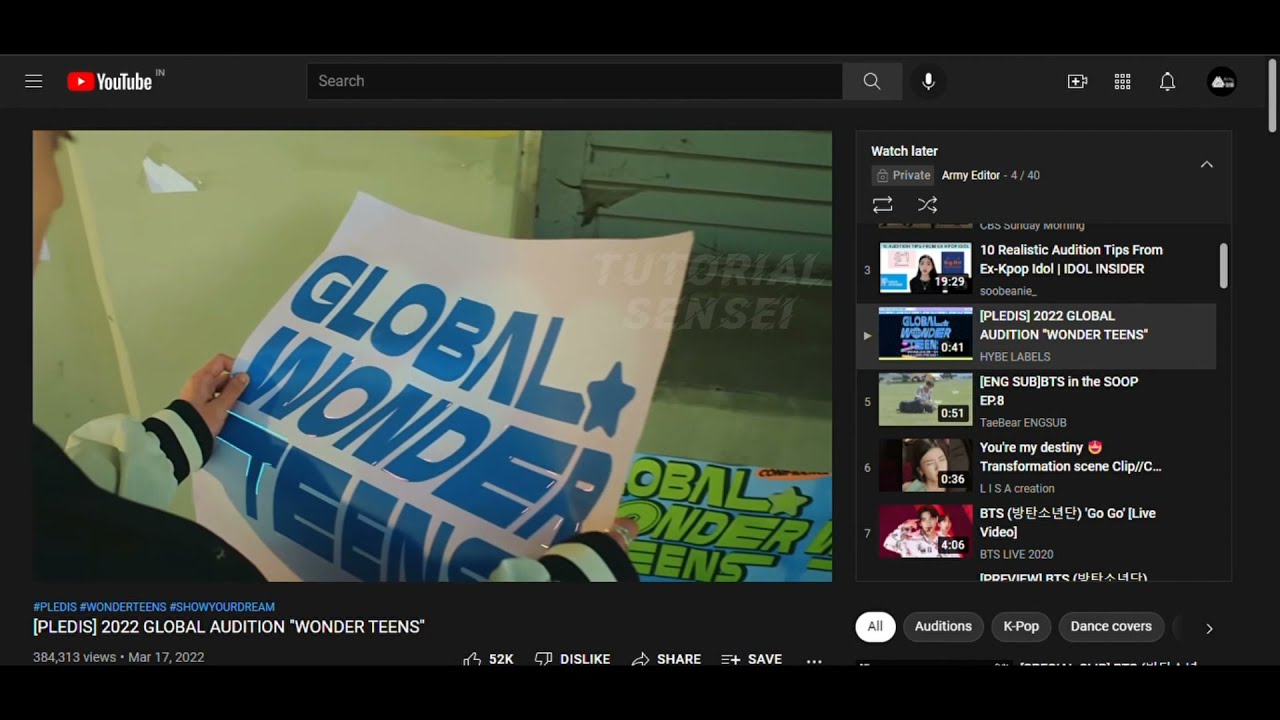The width and height of the screenshot is (1280, 720).
Task: Open the account avatar menu
Action: (1222, 82)
